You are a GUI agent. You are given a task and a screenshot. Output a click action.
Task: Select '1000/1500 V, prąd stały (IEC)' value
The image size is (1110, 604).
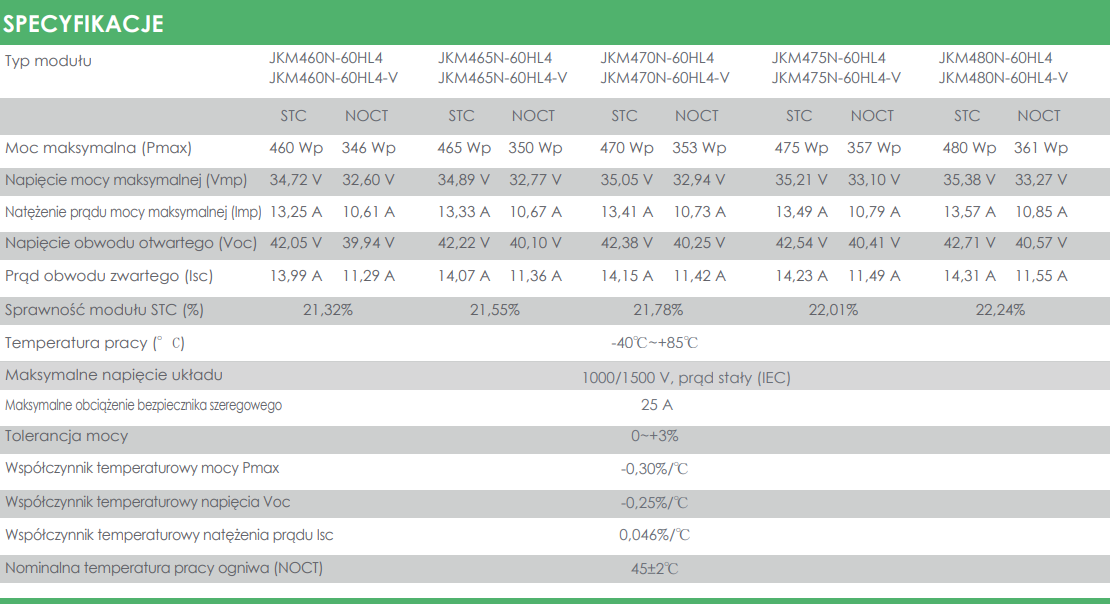pos(686,378)
